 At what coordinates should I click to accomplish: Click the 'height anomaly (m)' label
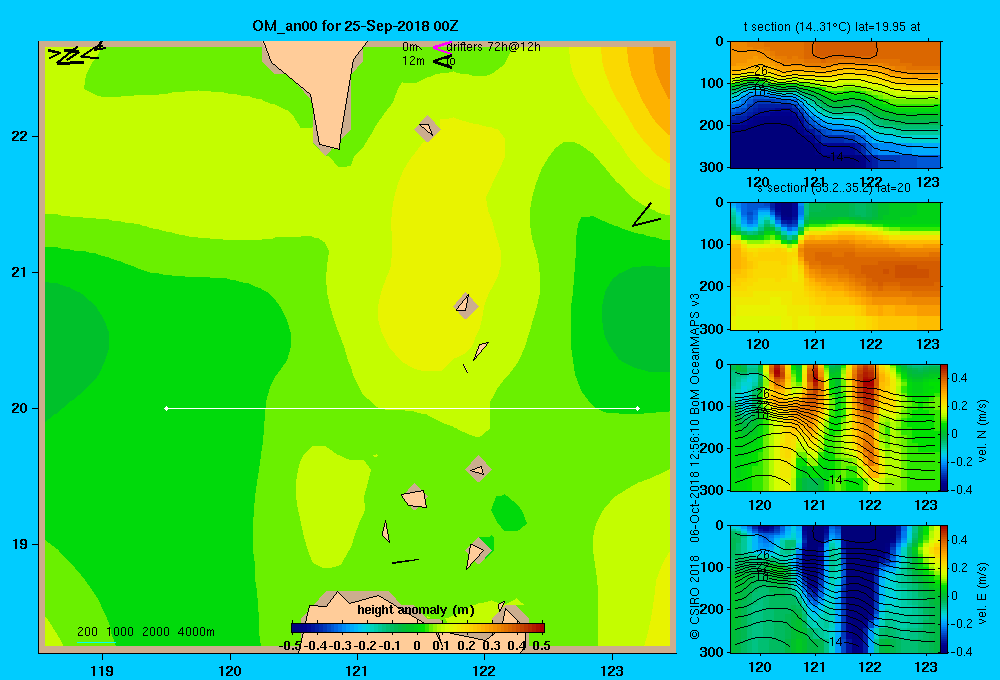tap(416, 610)
